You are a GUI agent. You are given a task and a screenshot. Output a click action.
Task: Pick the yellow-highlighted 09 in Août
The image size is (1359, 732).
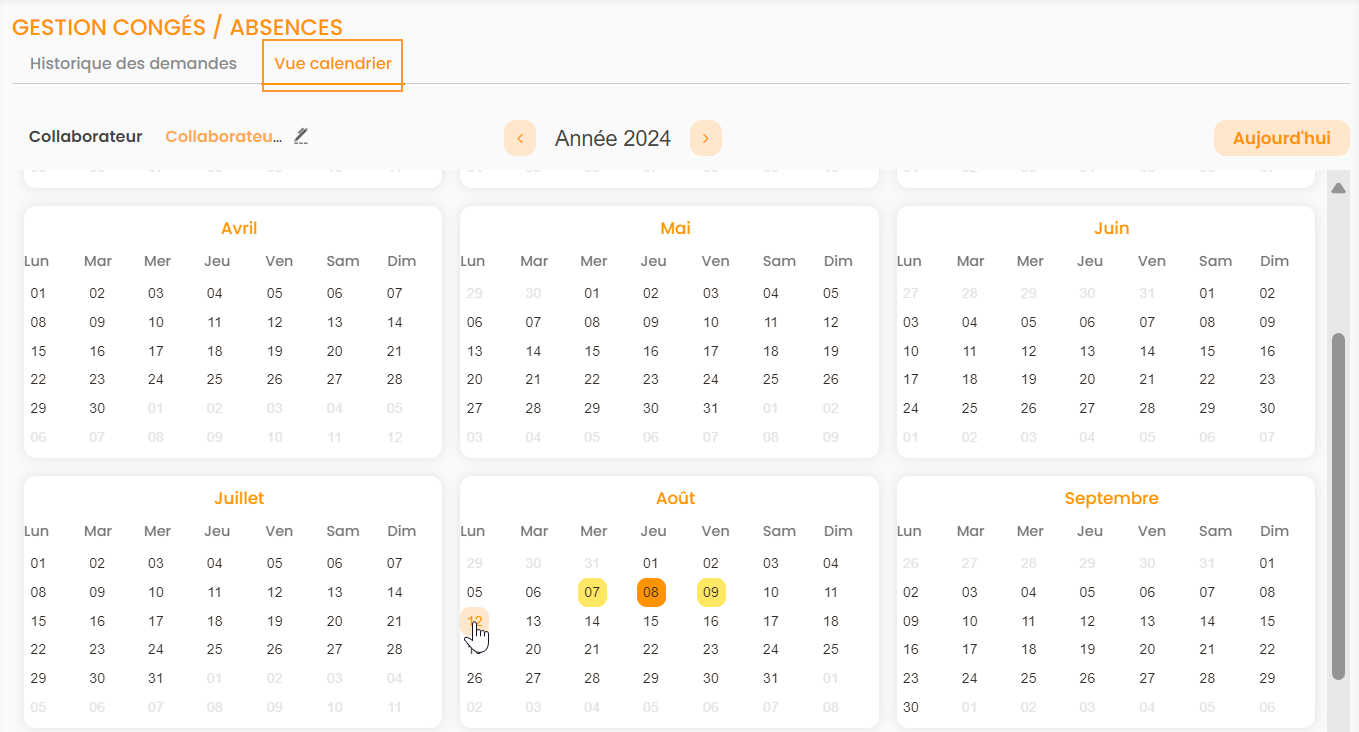point(711,593)
